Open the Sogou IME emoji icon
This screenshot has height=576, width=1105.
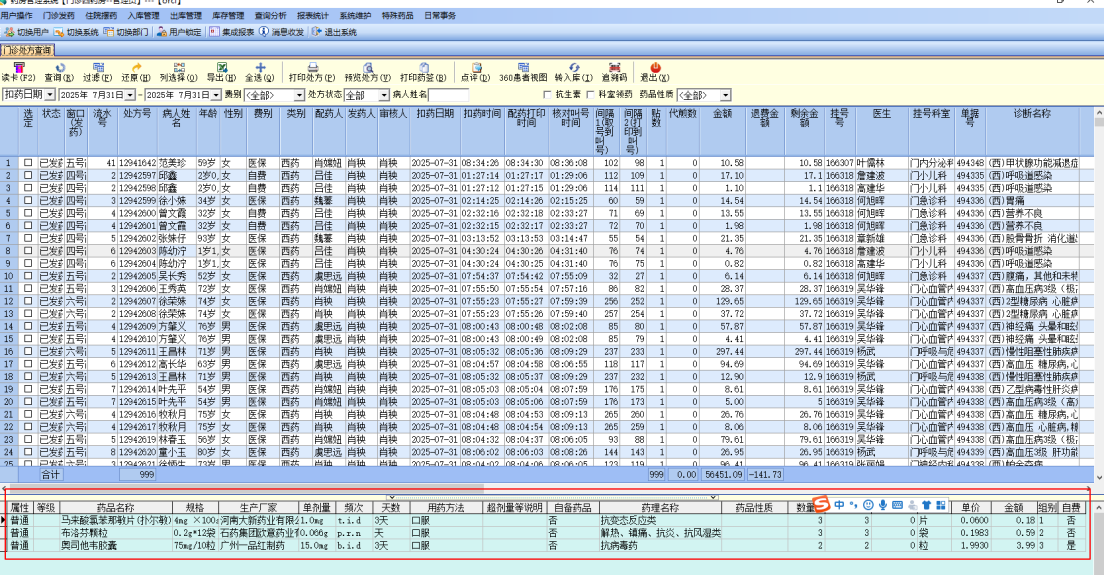868,505
